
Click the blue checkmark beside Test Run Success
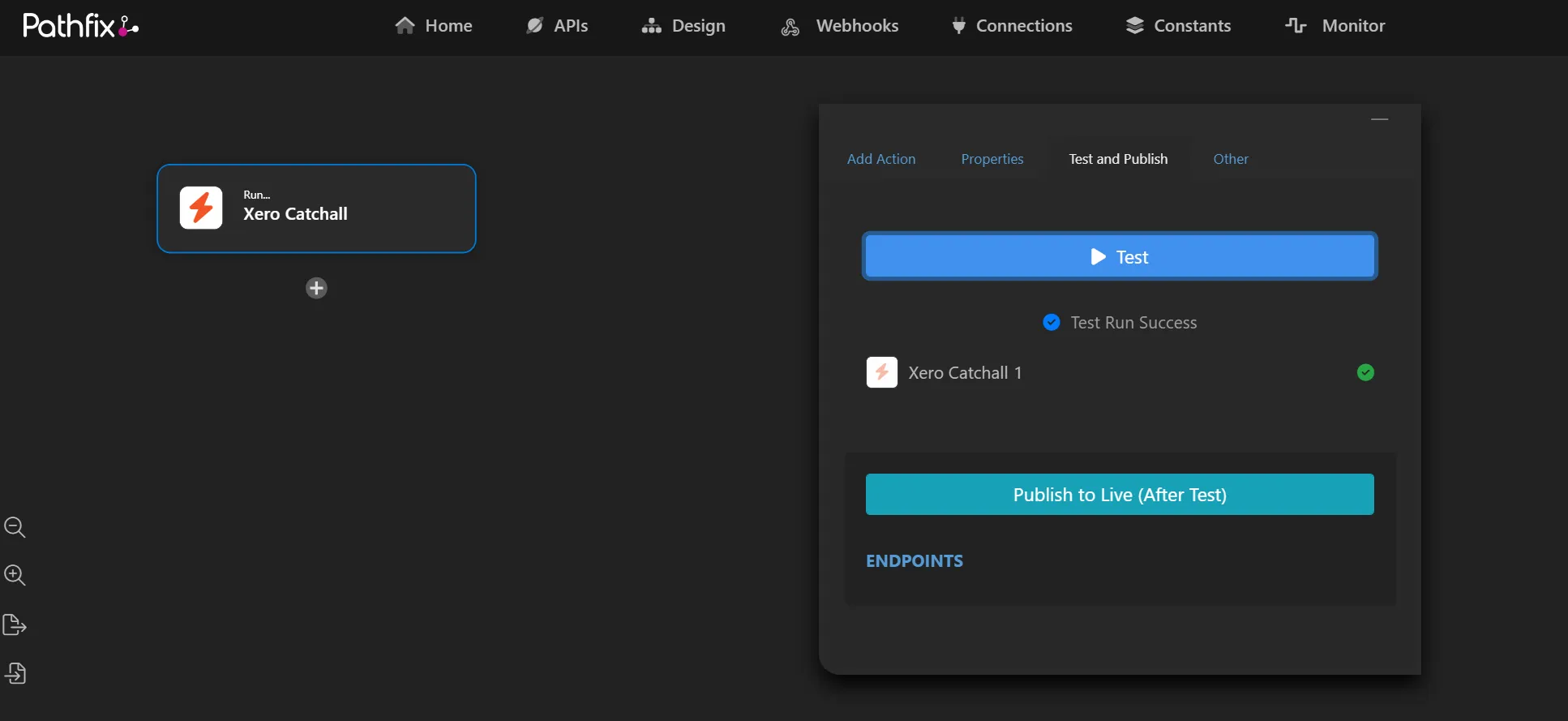point(1052,323)
